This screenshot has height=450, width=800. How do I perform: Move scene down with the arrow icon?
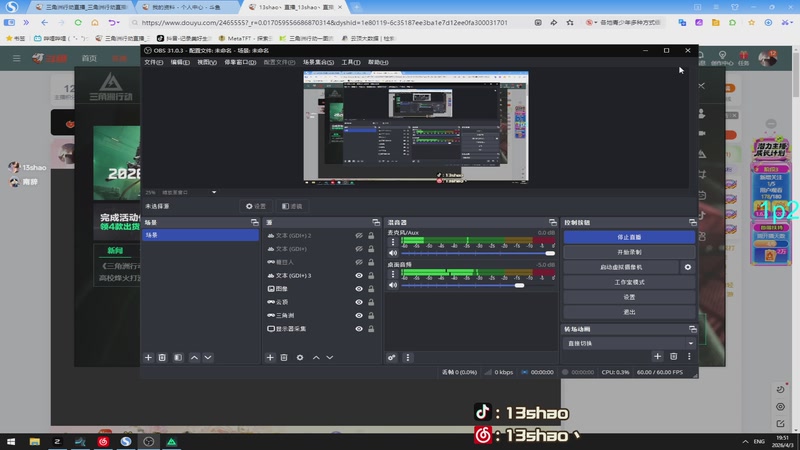coord(208,358)
